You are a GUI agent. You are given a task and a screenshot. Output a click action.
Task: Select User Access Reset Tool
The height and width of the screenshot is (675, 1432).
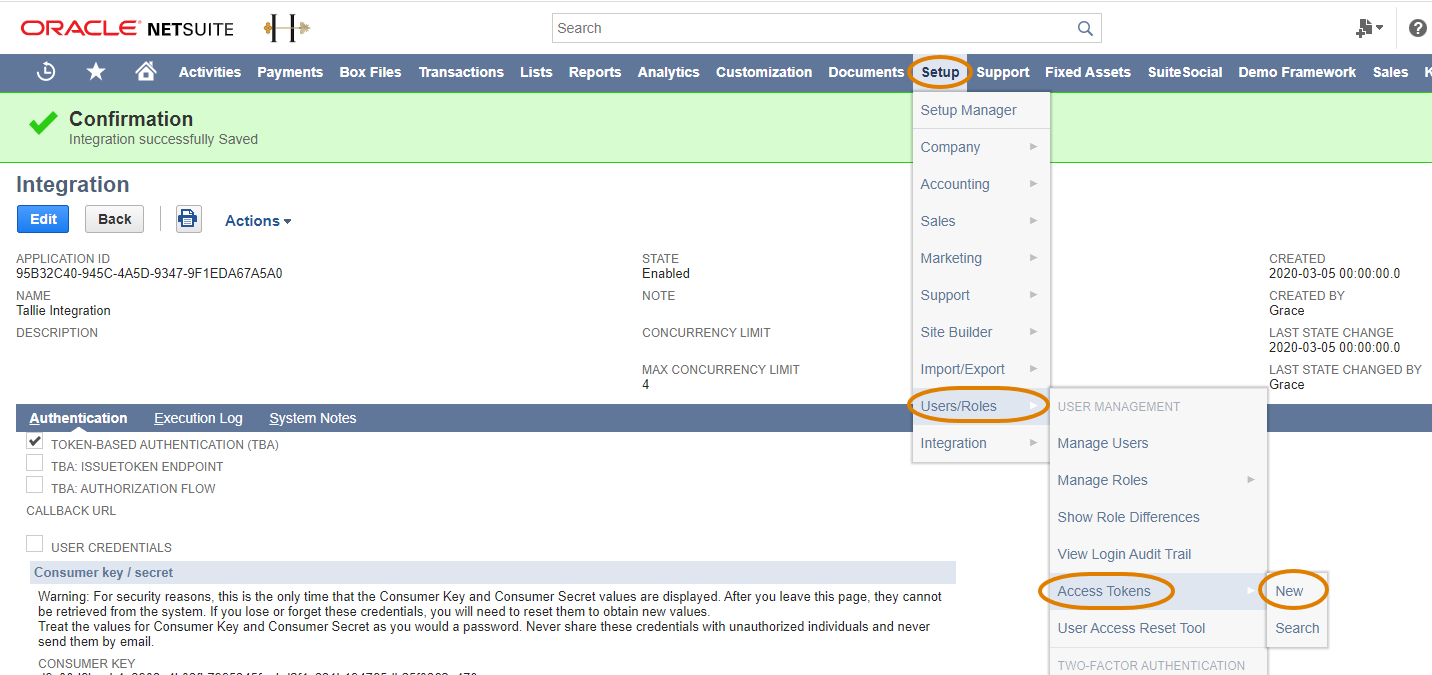1158,628
